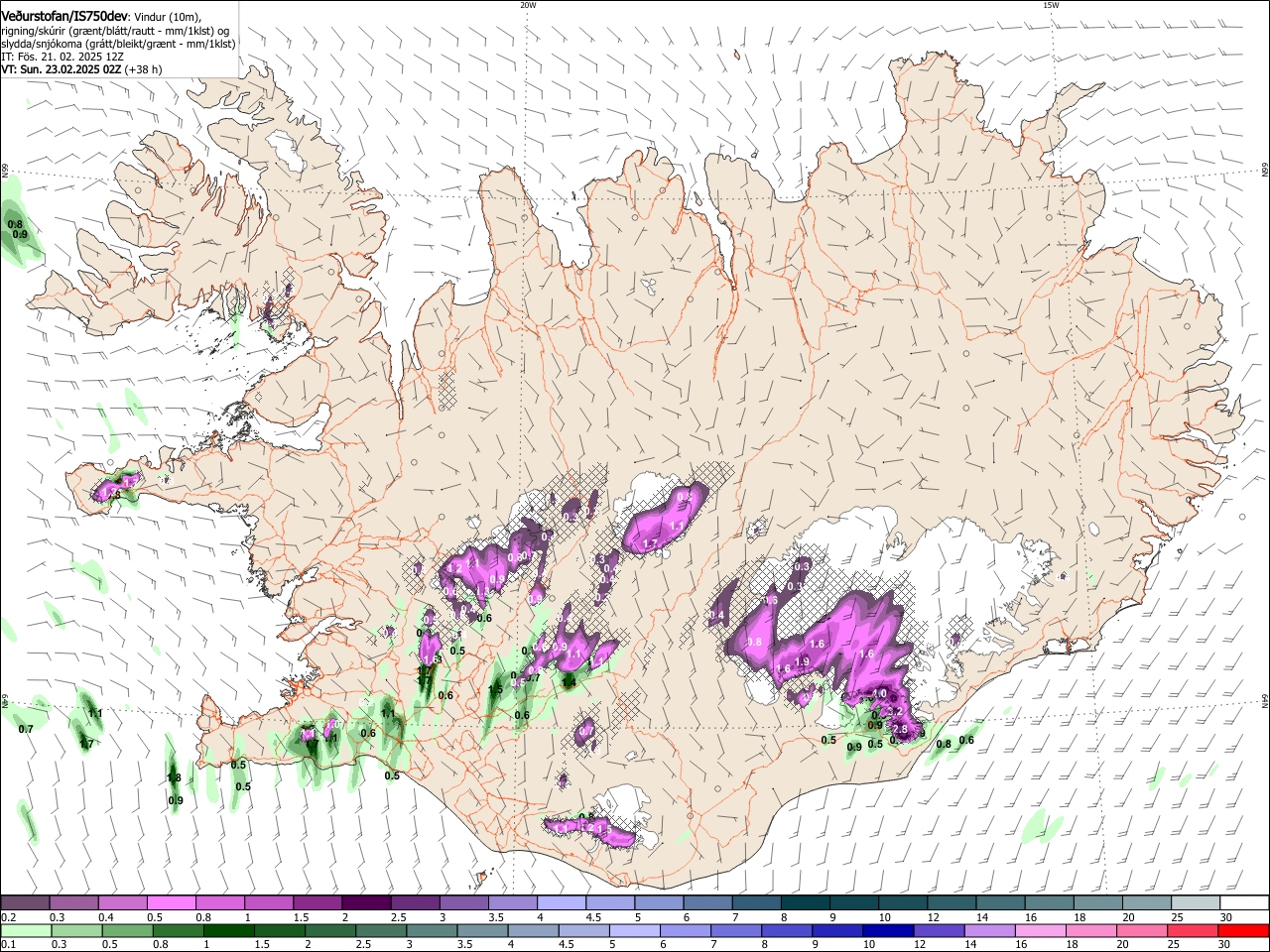Pick the grey-green 3–3.5 rain swatch
Image resolution: width=1270 pixels, height=952 pixels.
click(x=432, y=930)
